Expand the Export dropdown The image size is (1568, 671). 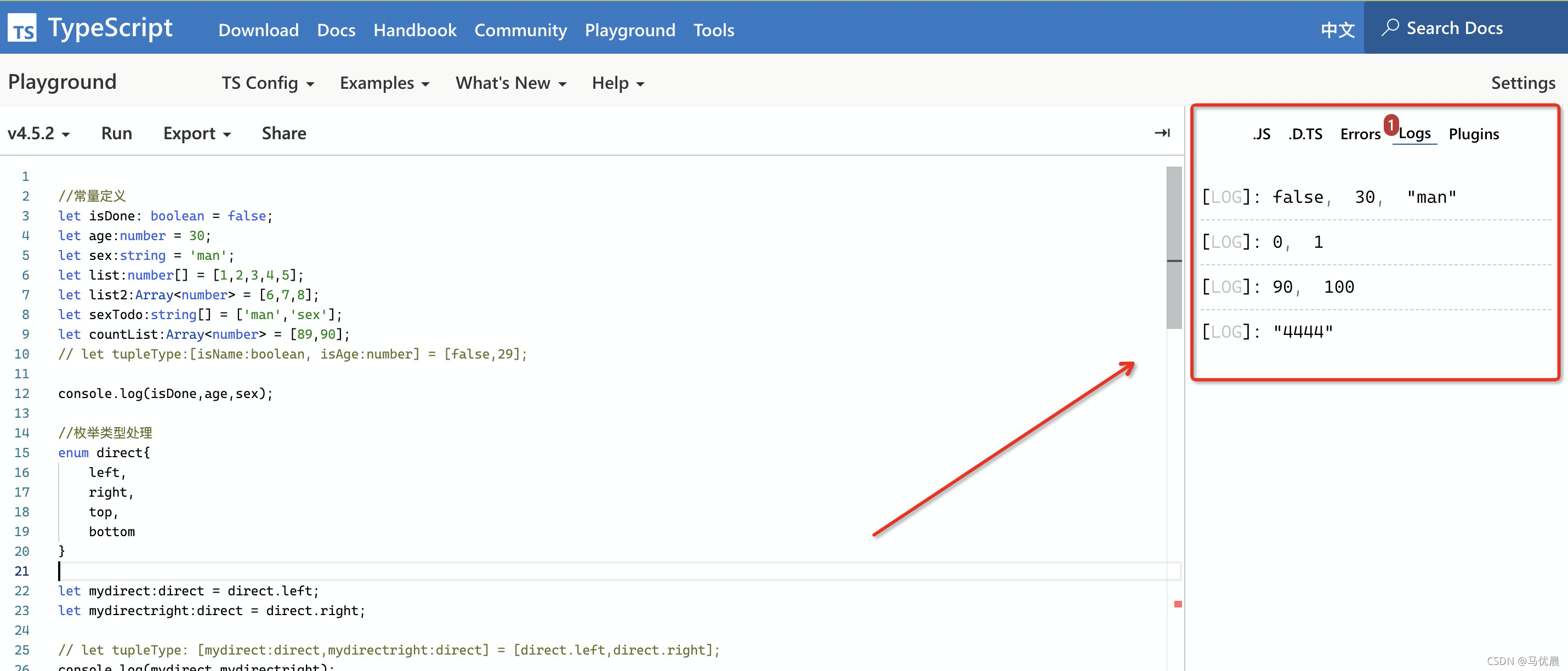point(197,133)
